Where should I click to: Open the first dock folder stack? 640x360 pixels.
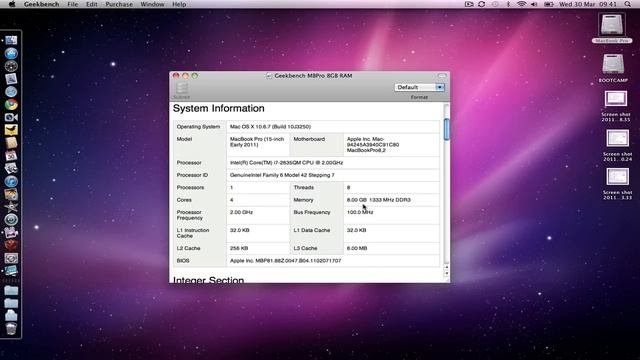coord(11,291)
